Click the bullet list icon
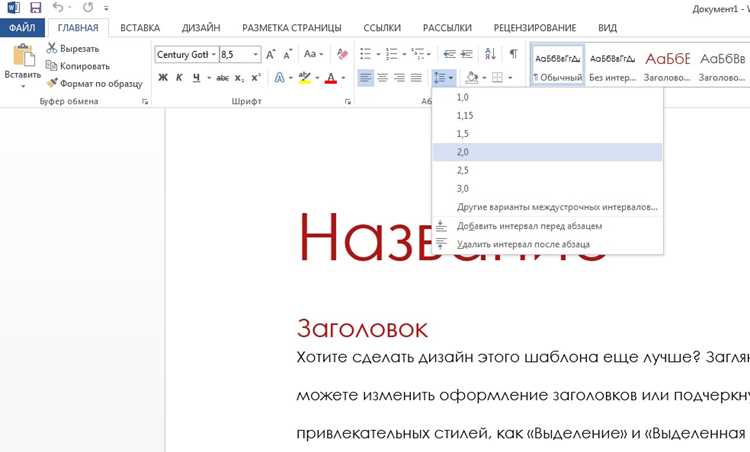Viewport: 750px width, 452px height. click(365, 54)
